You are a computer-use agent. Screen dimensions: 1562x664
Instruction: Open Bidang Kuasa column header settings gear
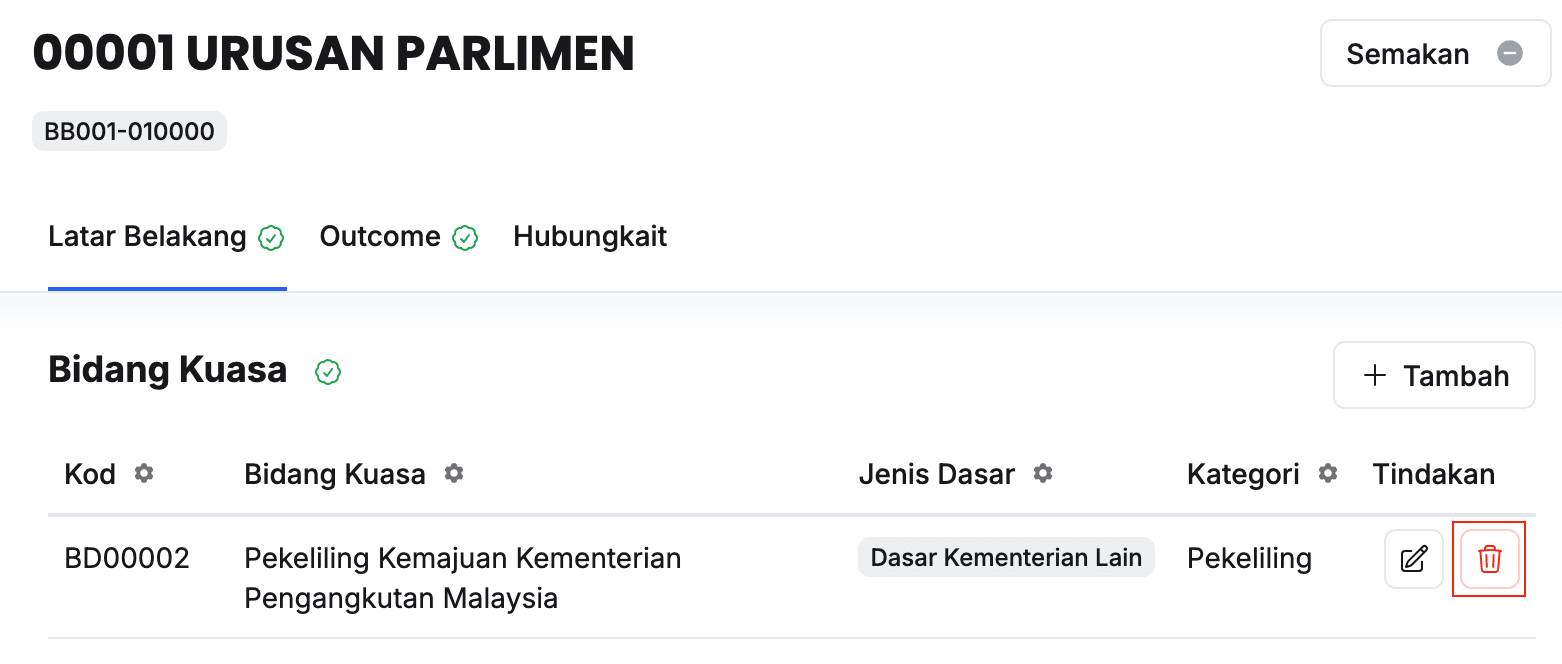454,473
